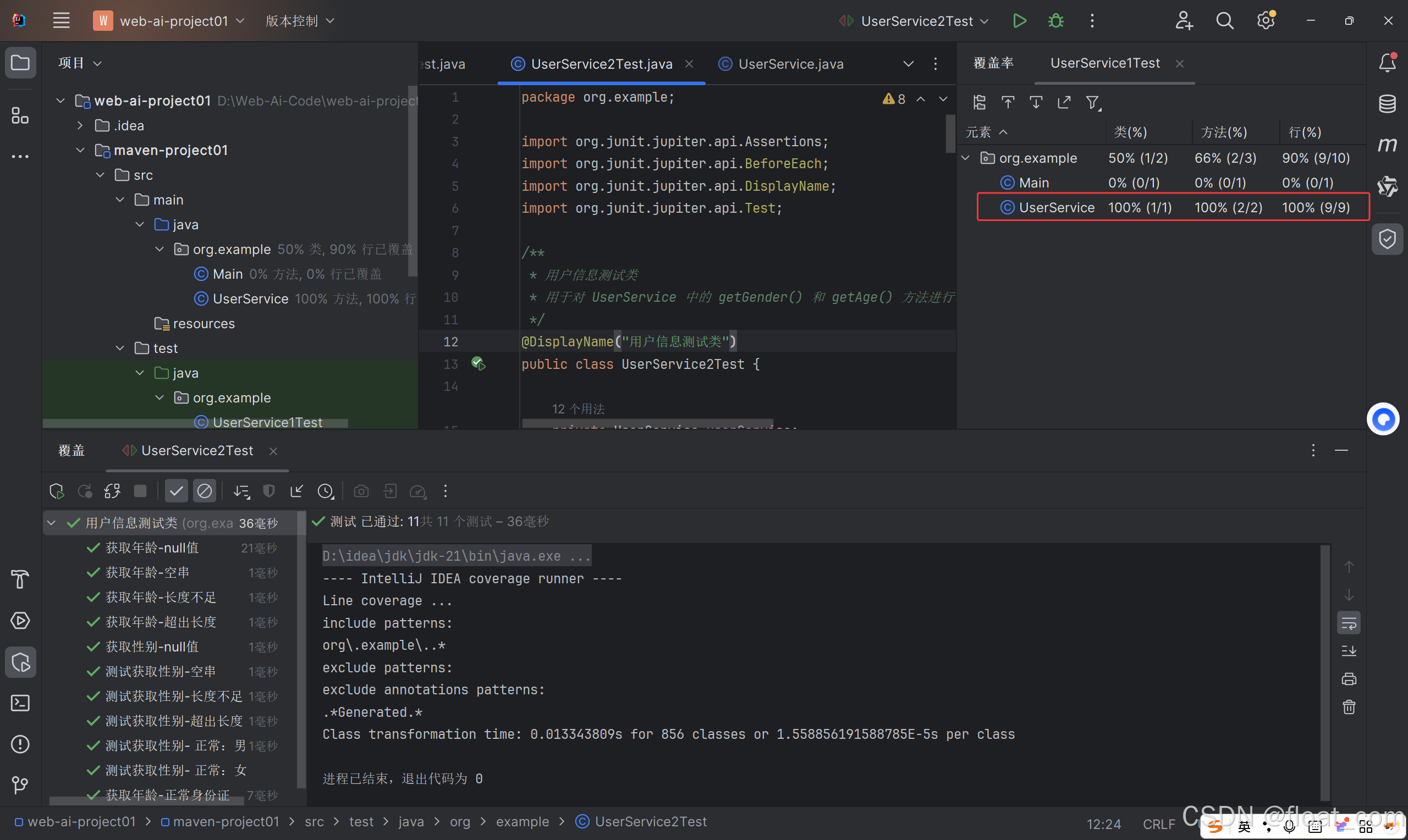Toggle soft-wrap in console output
Image resolution: width=1408 pixels, height=840 pixels.
pos(1349,623)
